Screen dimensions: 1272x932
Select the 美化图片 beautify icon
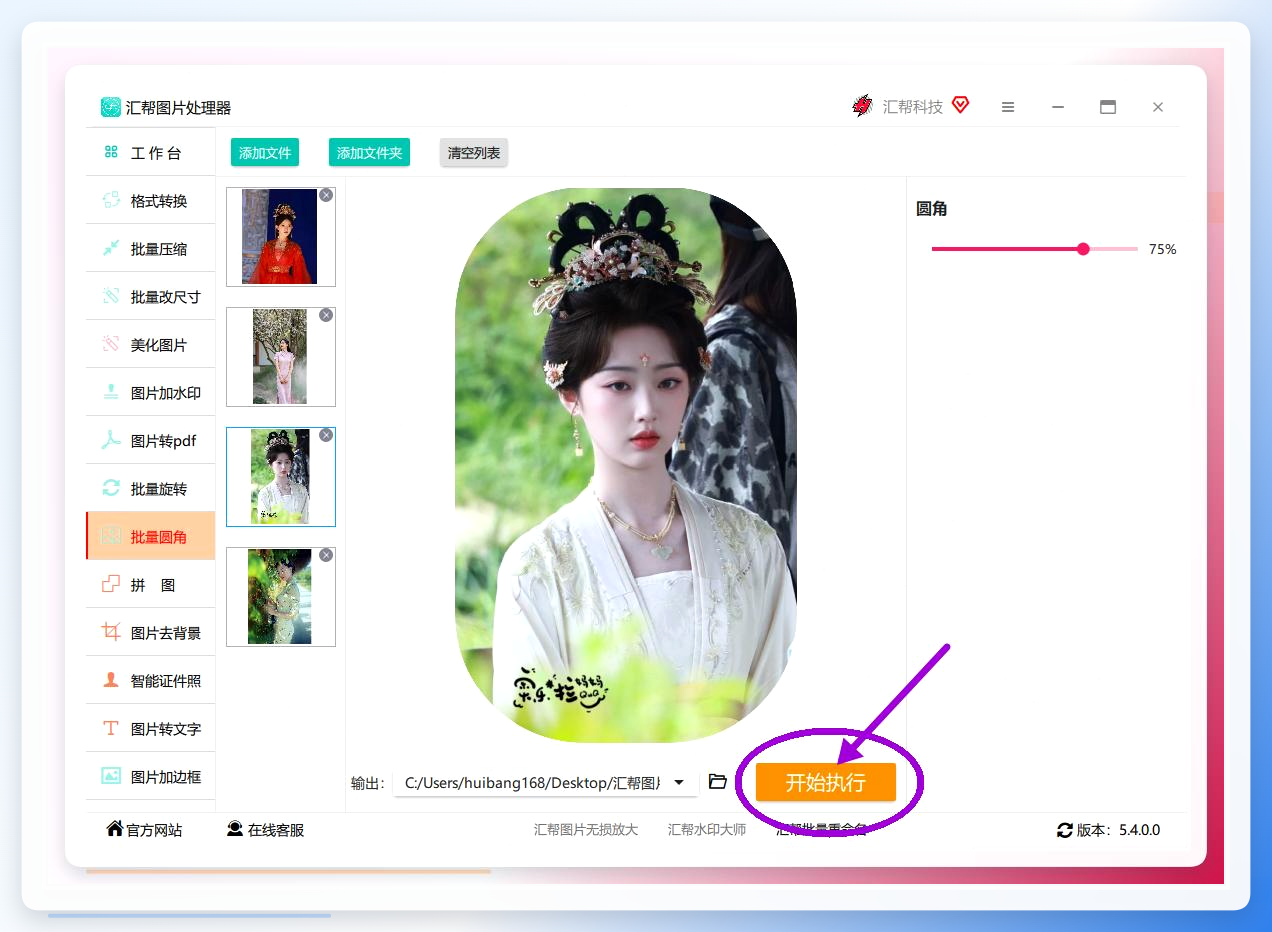point(111,345)
